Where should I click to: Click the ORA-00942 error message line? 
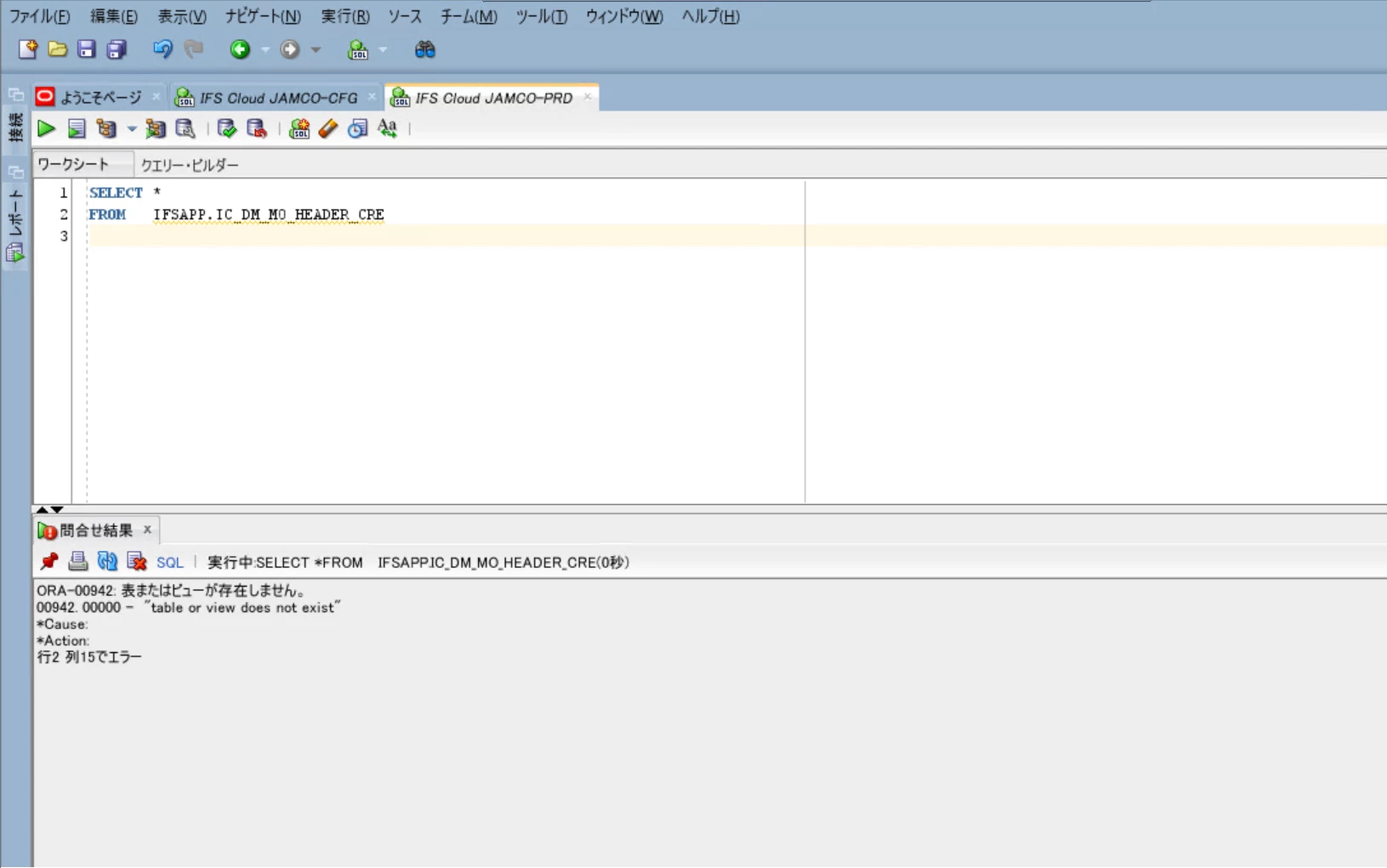(x=171, y=590)
